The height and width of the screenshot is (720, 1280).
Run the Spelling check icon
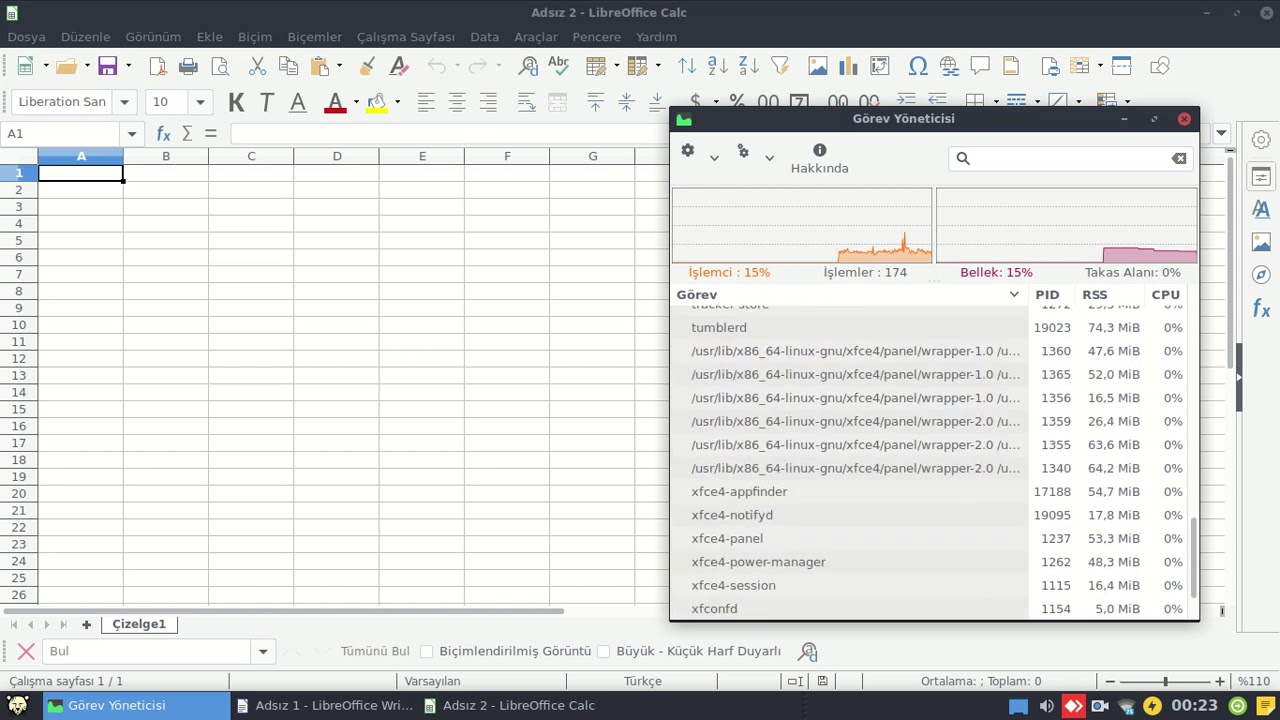point(559,66)
